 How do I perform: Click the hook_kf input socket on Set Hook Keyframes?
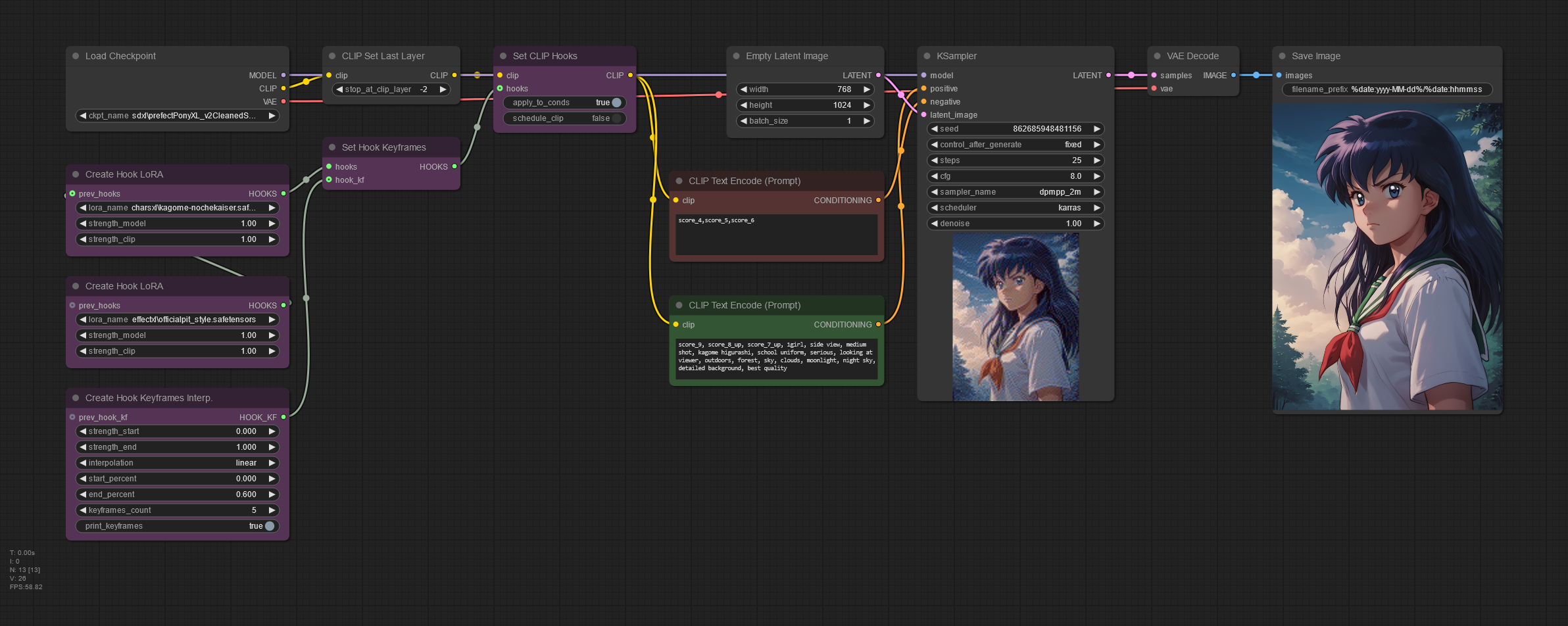329,180
